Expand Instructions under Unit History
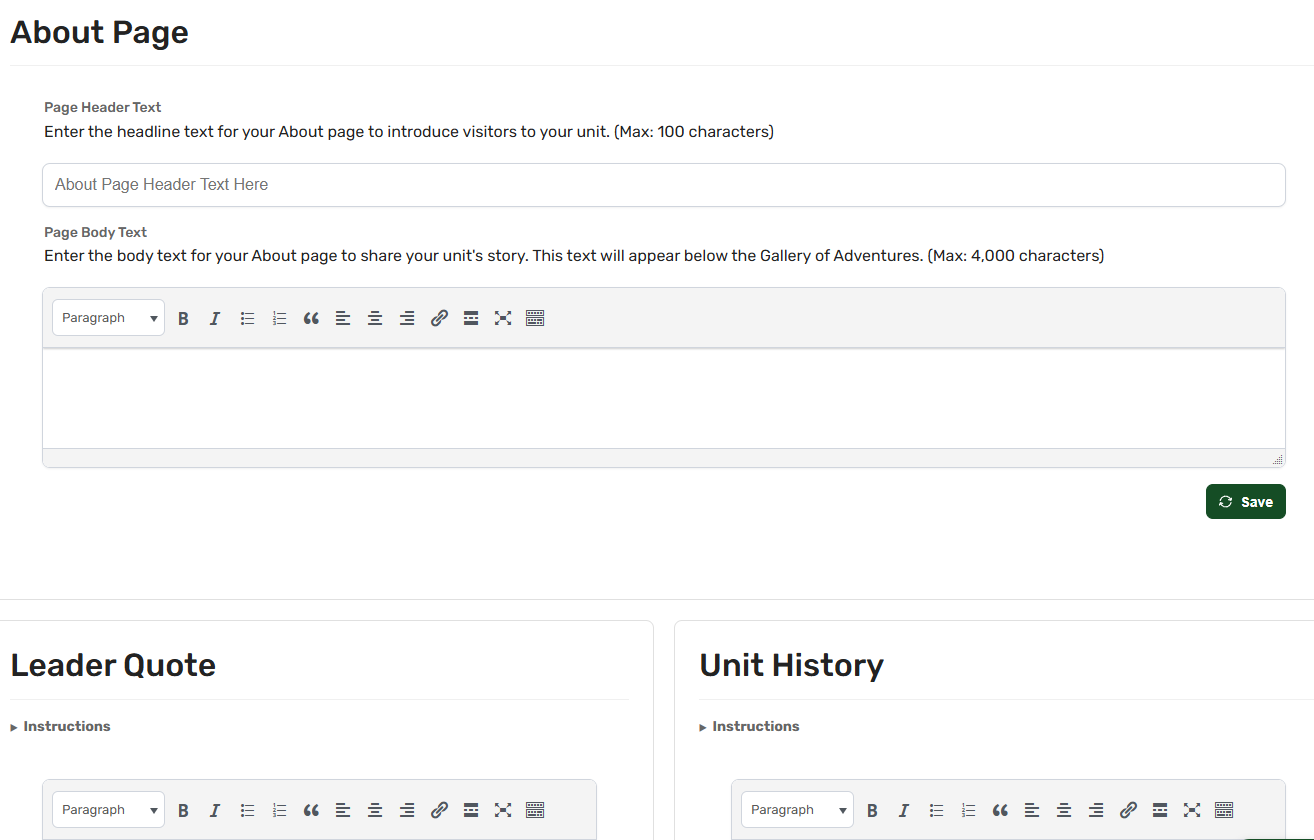The height and width of the screenshot is (840, 1314). (749, 726)
